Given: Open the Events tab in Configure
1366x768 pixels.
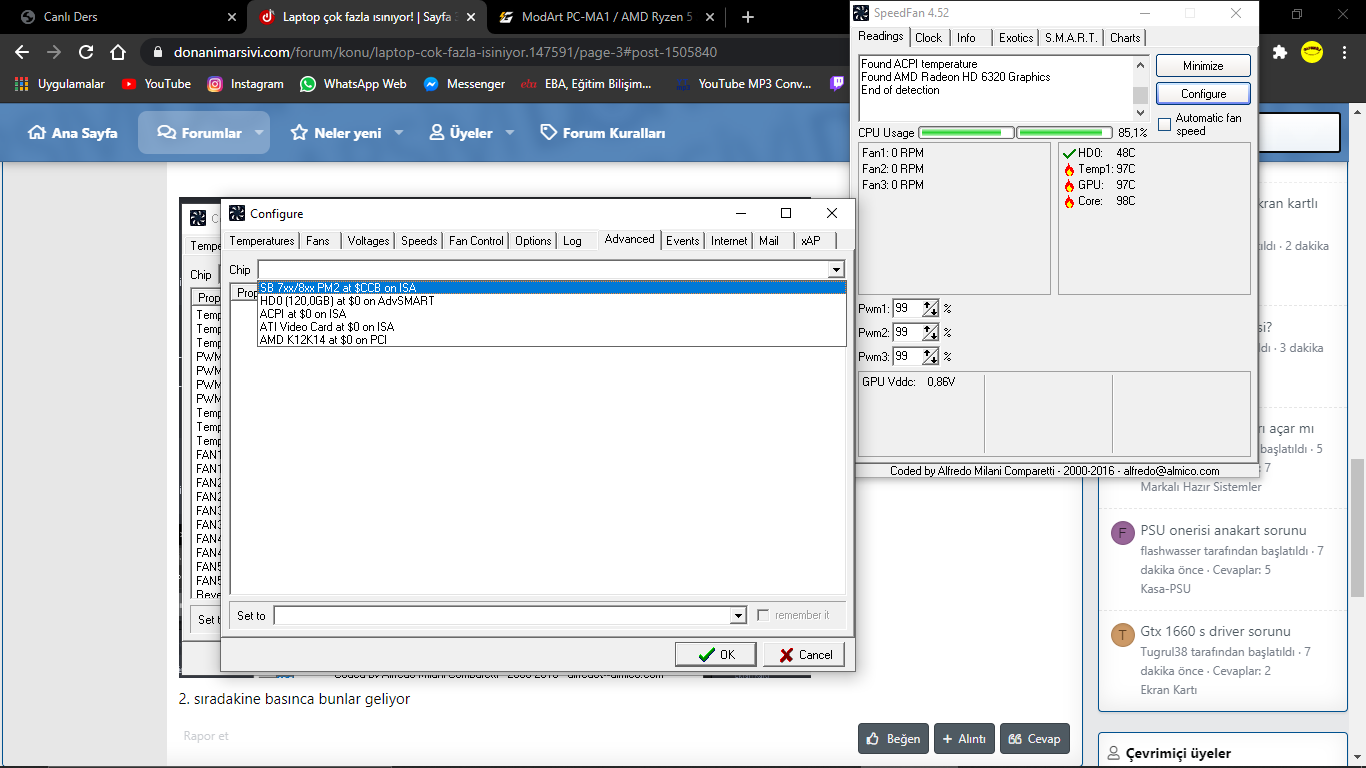Looking at the screenshot, I should 683,241.
